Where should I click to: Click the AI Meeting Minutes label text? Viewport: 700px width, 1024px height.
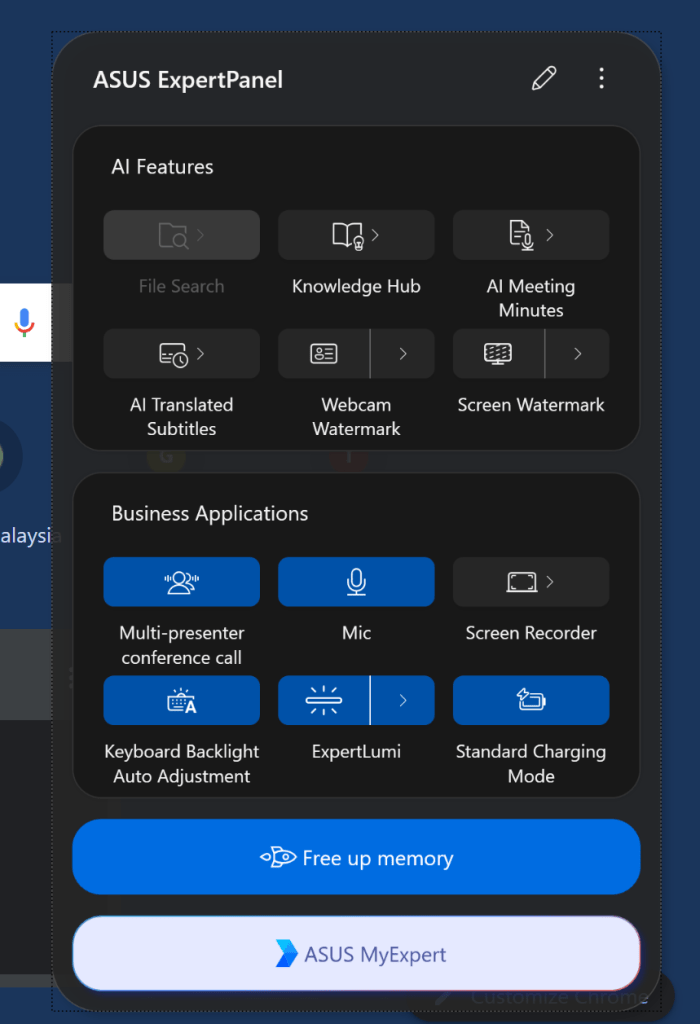click(531, 298)
